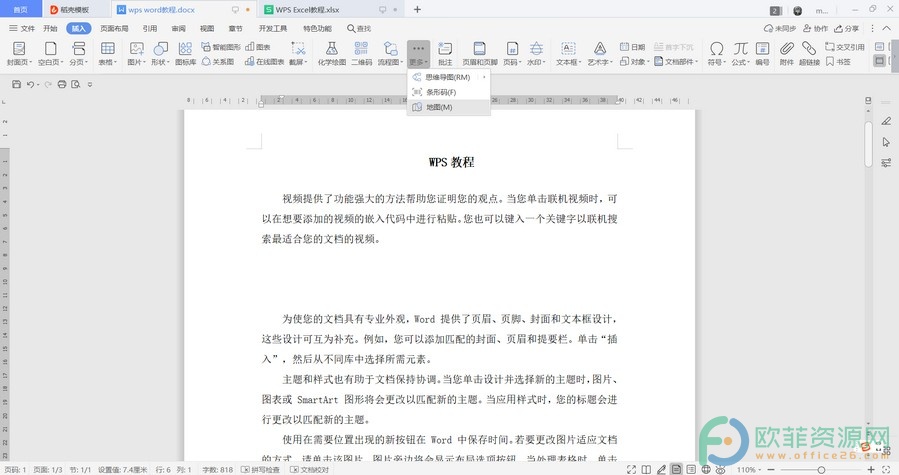Image resolution: width=899 pixels, height=475 pixels.
Task: Start a screenshot capture (截屏)
Action: click(298, 53)
